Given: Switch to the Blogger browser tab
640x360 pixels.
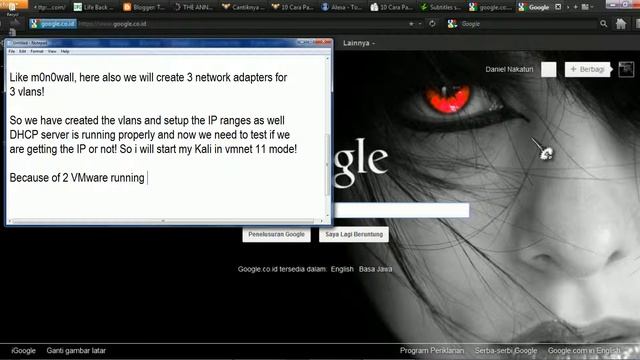Looking at the screenshot, I should (x=144, y=7).
